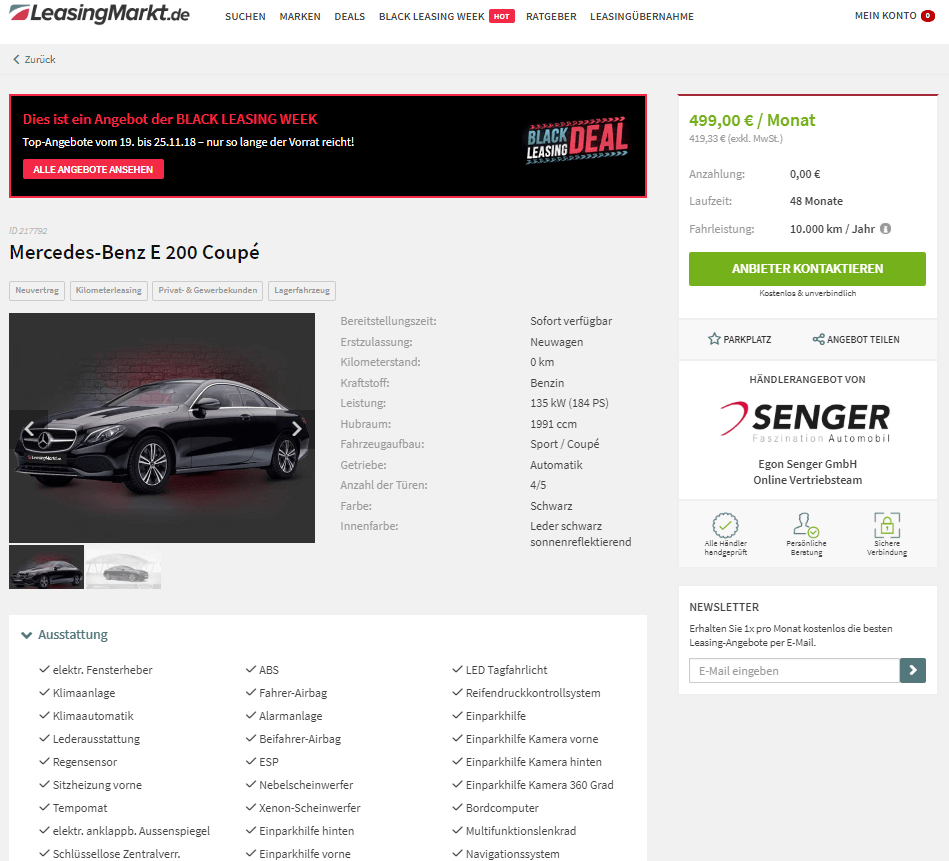Click the 10.000 km / Jahr value
The height and width of the screenshot is (861, 949).
[832, 229]
